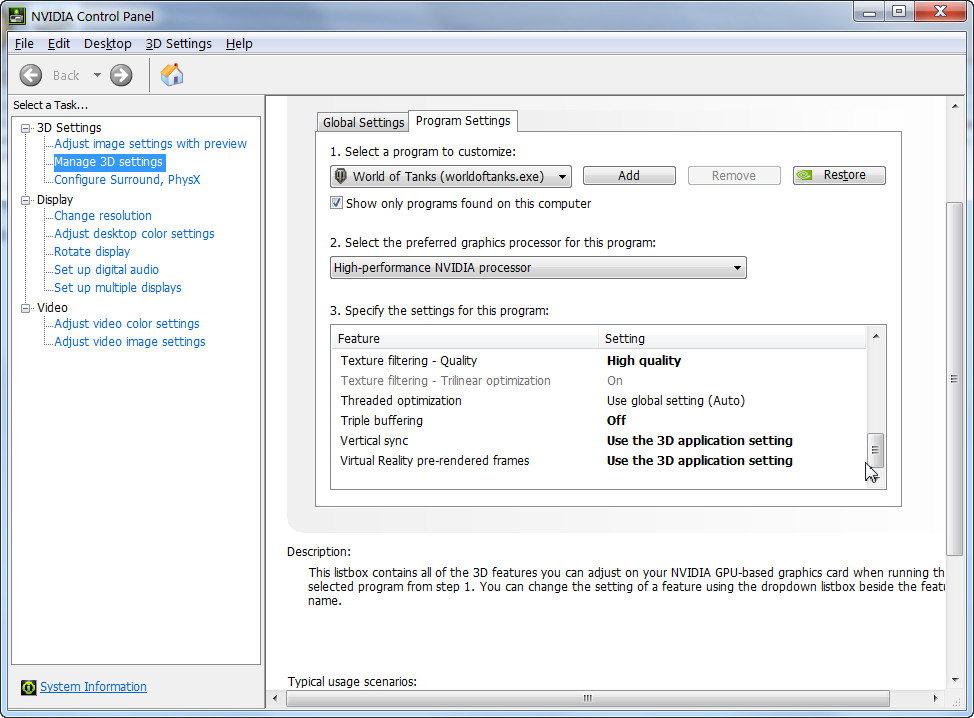
Task: Toggle Show only programs found checkbox
Action: point(337,203)
